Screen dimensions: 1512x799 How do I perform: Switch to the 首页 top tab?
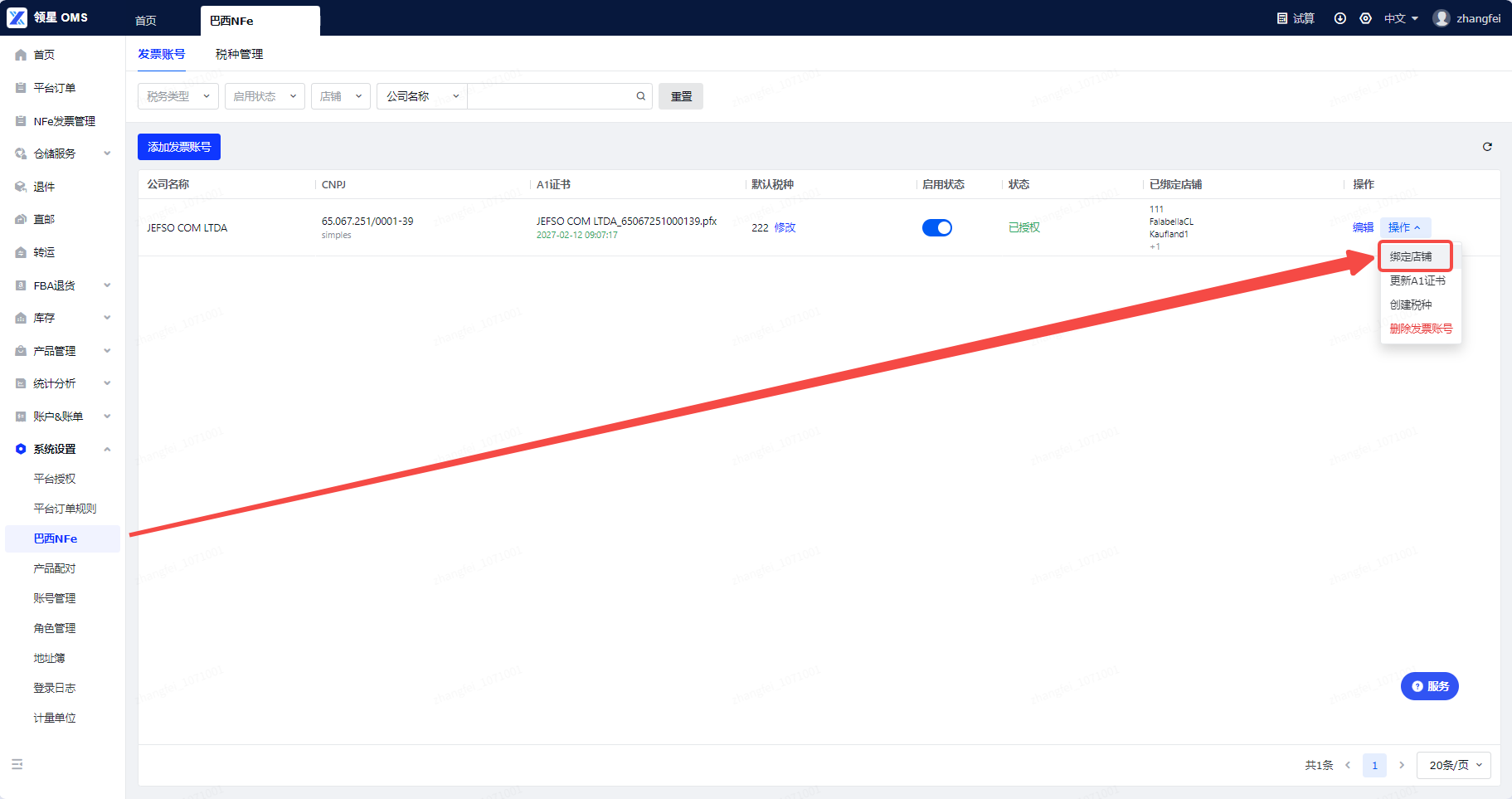coord(146,20)
